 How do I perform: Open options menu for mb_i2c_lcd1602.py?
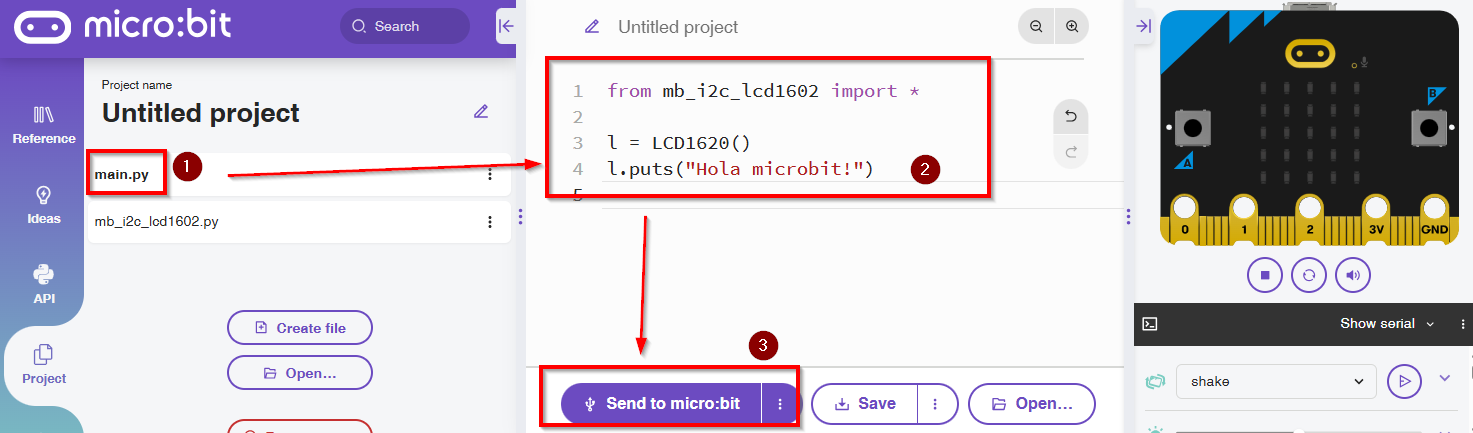[x=490, y=222]
